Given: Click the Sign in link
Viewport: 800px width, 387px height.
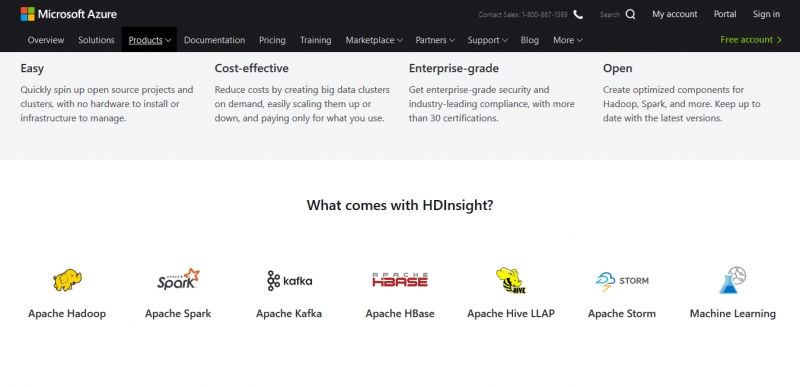Looking at the screenshot, I should click(766, 14).
